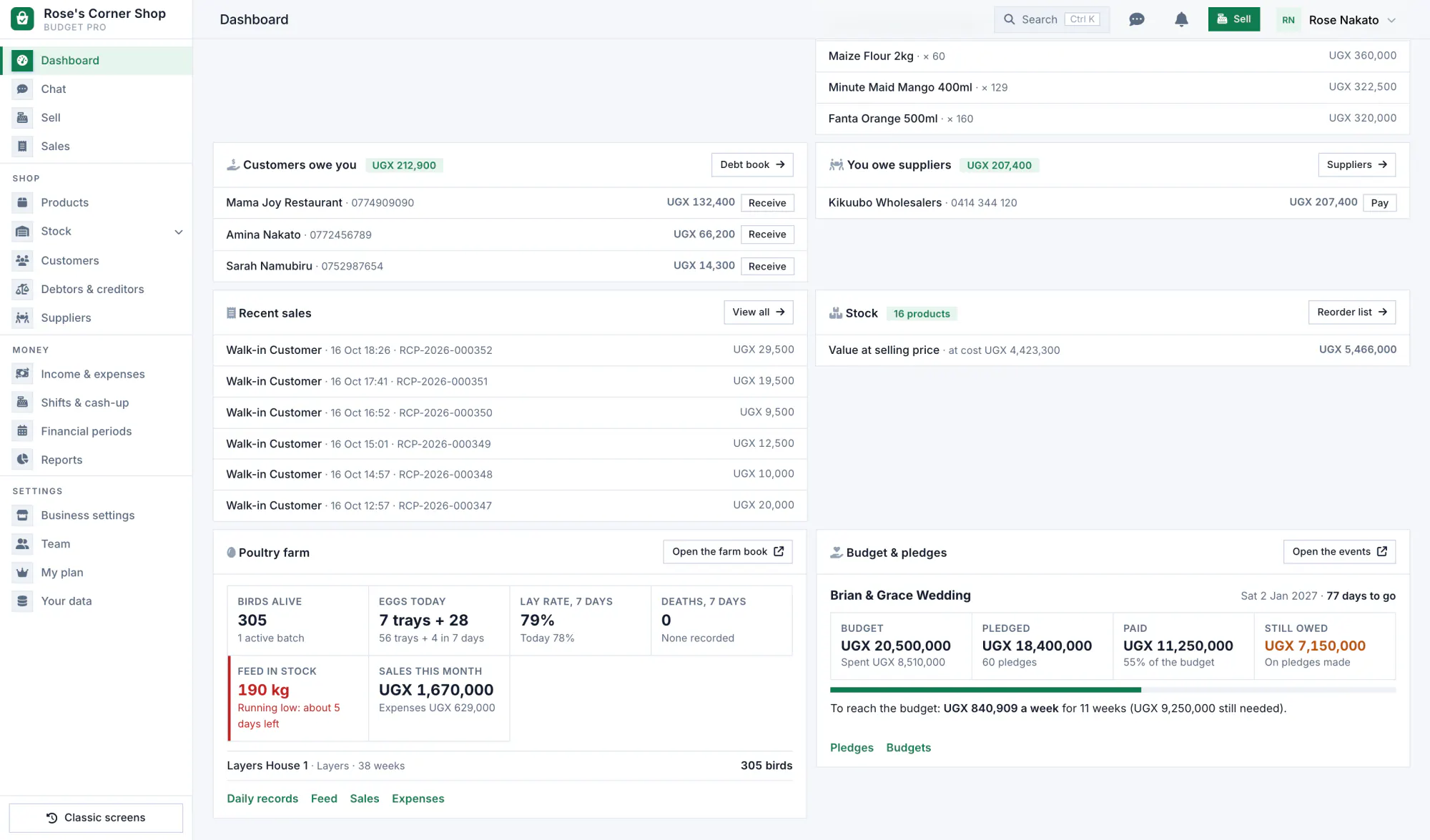Open Income & expenses menu item
The width and height of the screenshot is (1430, 840).
coord(97,374)
